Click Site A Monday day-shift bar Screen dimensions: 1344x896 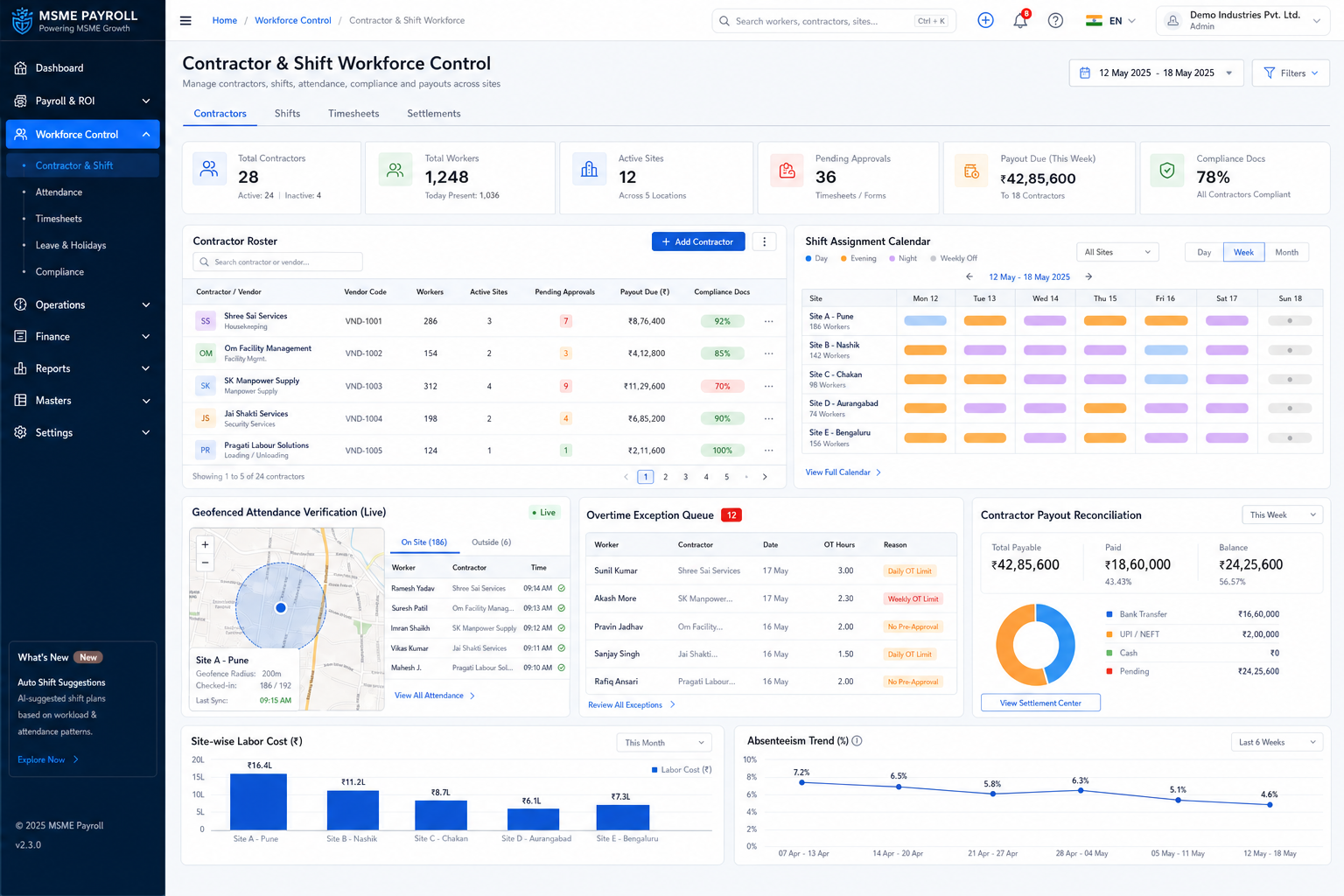tap(925, 321)
